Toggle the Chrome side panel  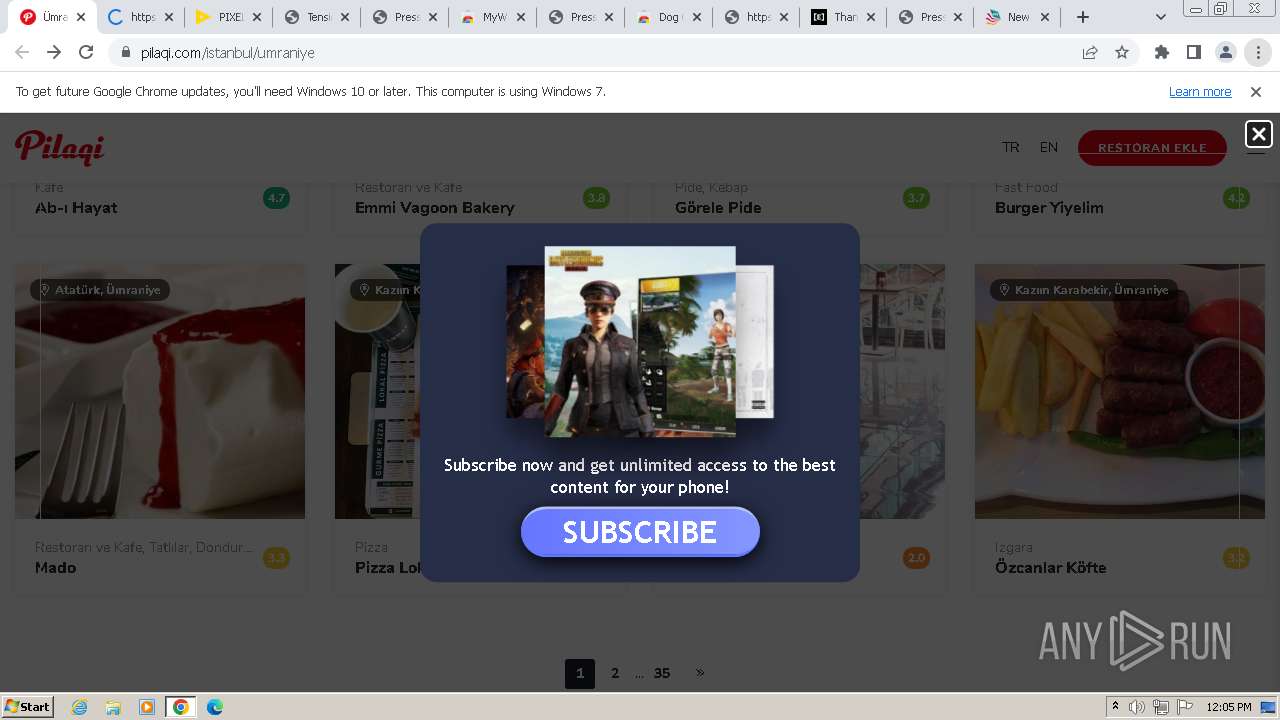pyautogui.click(x=1193, y=53)
